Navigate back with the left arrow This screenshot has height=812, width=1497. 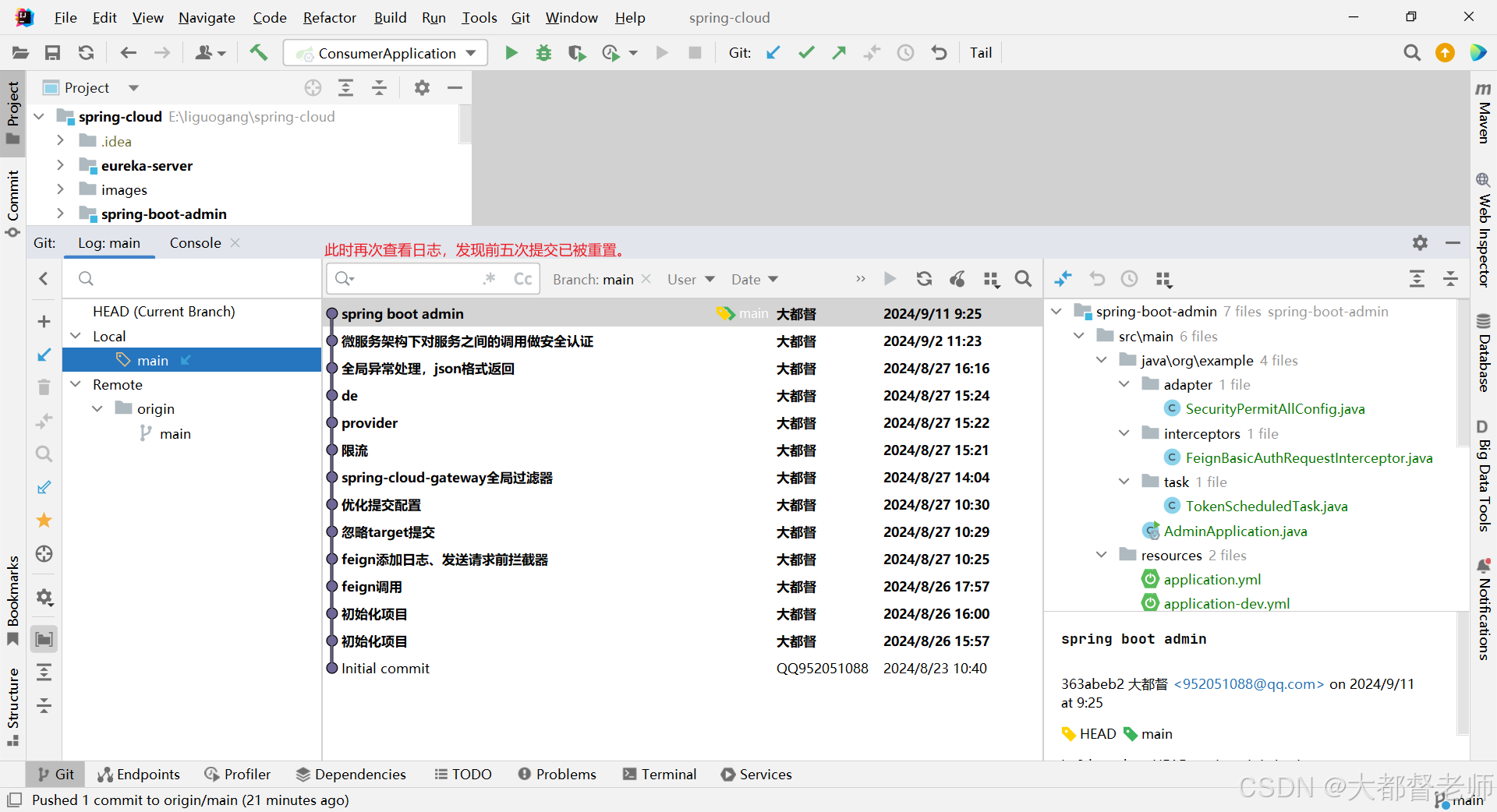(129, 53)
